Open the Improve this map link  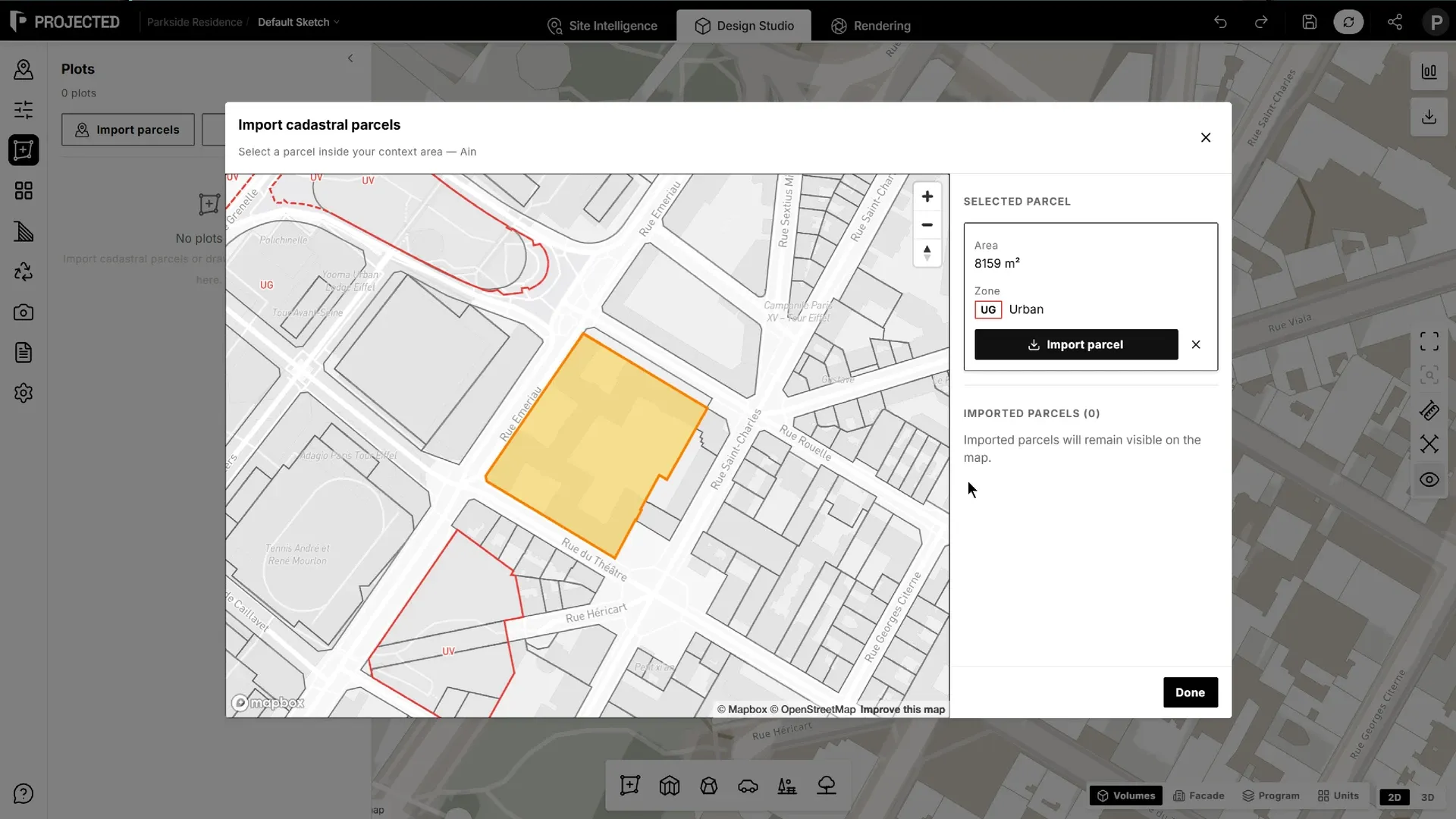[x=902, y=710]
